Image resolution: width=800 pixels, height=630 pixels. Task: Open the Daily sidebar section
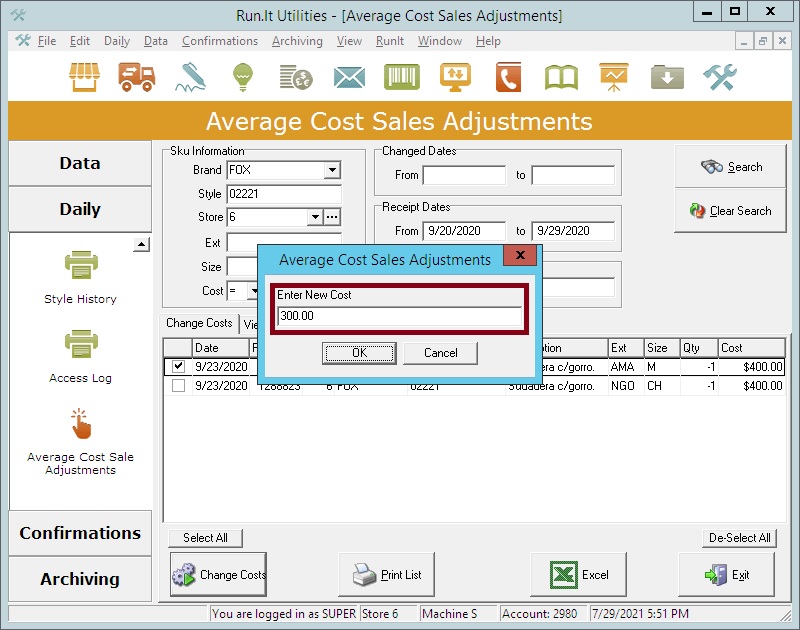(80, 209)
